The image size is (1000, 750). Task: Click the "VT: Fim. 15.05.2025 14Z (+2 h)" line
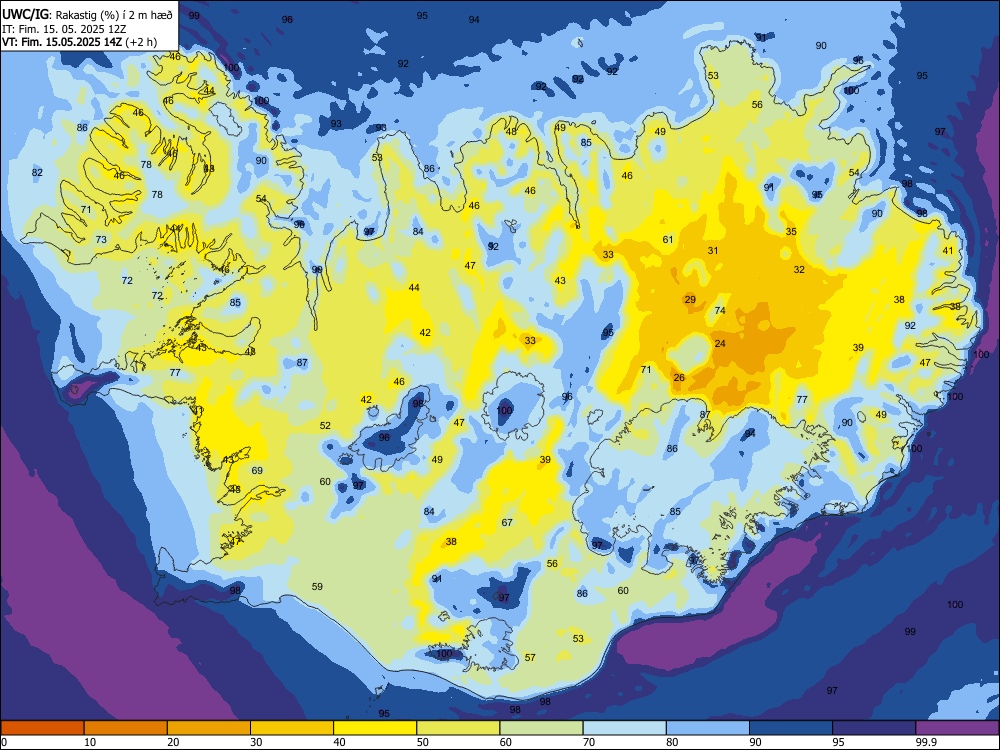pyautogui.click(x=80, y=42)
